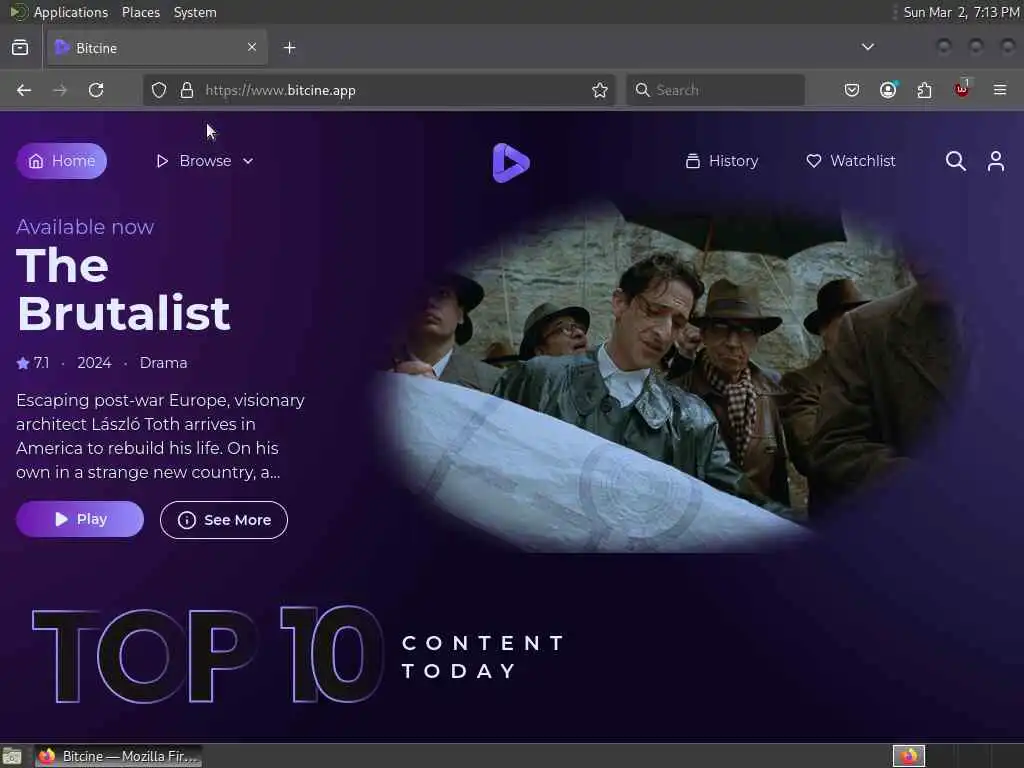The width and height of the screenshot is (1024, 768).
Task: Play The Brutalist
Action: tap(80, 519)
